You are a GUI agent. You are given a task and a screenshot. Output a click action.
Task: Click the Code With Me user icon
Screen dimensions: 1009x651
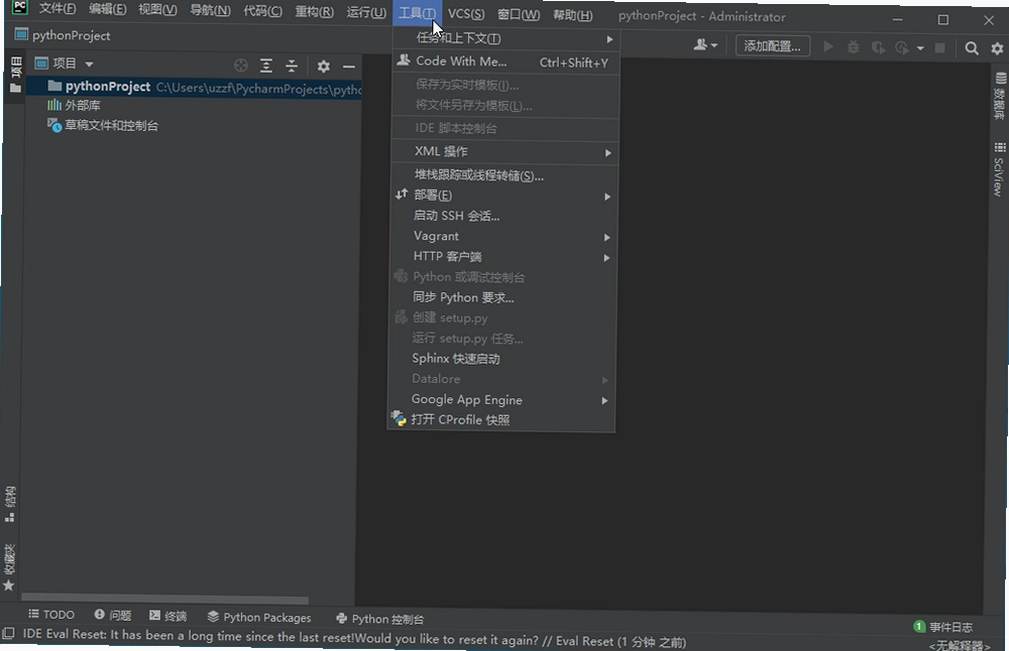coord(705,45)
